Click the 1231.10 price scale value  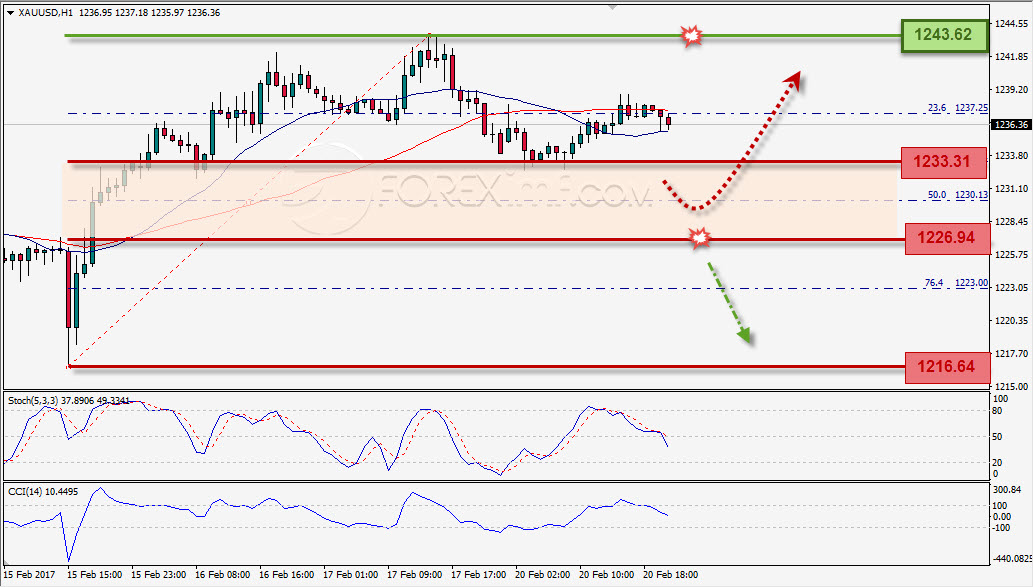point(1012,189)
